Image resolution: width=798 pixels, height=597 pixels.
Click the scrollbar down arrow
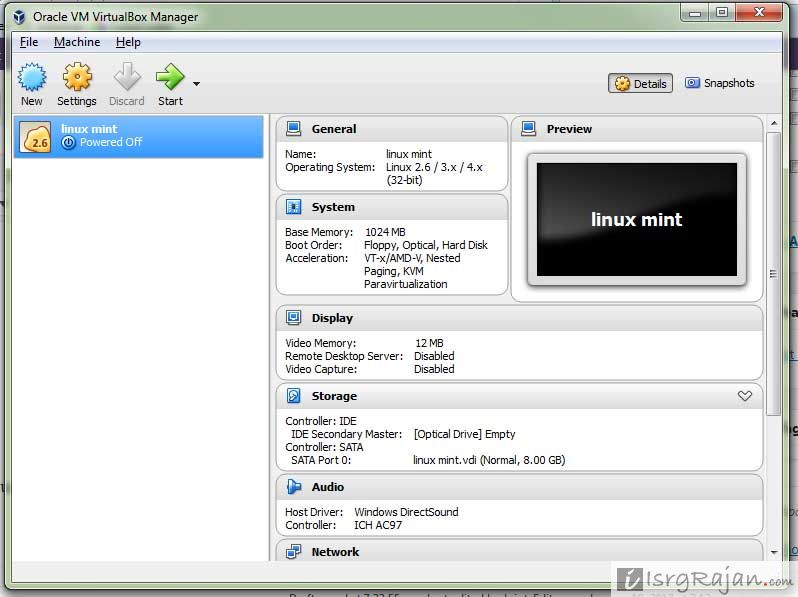pos(774,552)
